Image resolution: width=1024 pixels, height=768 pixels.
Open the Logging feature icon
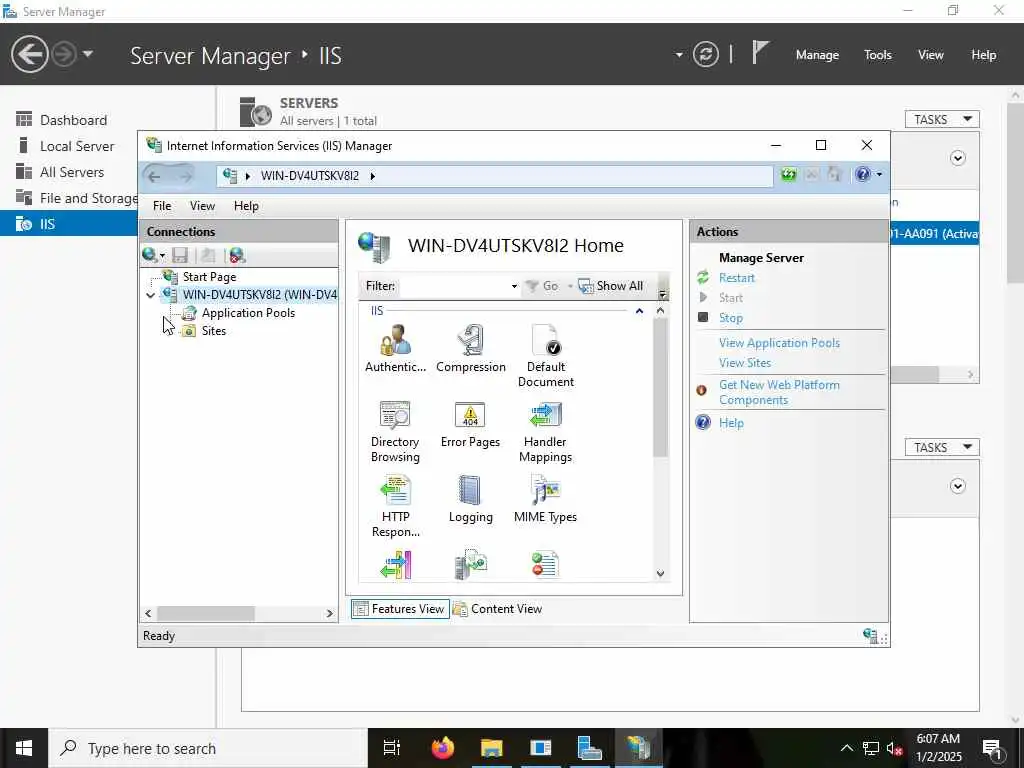(x=470, y=500)
